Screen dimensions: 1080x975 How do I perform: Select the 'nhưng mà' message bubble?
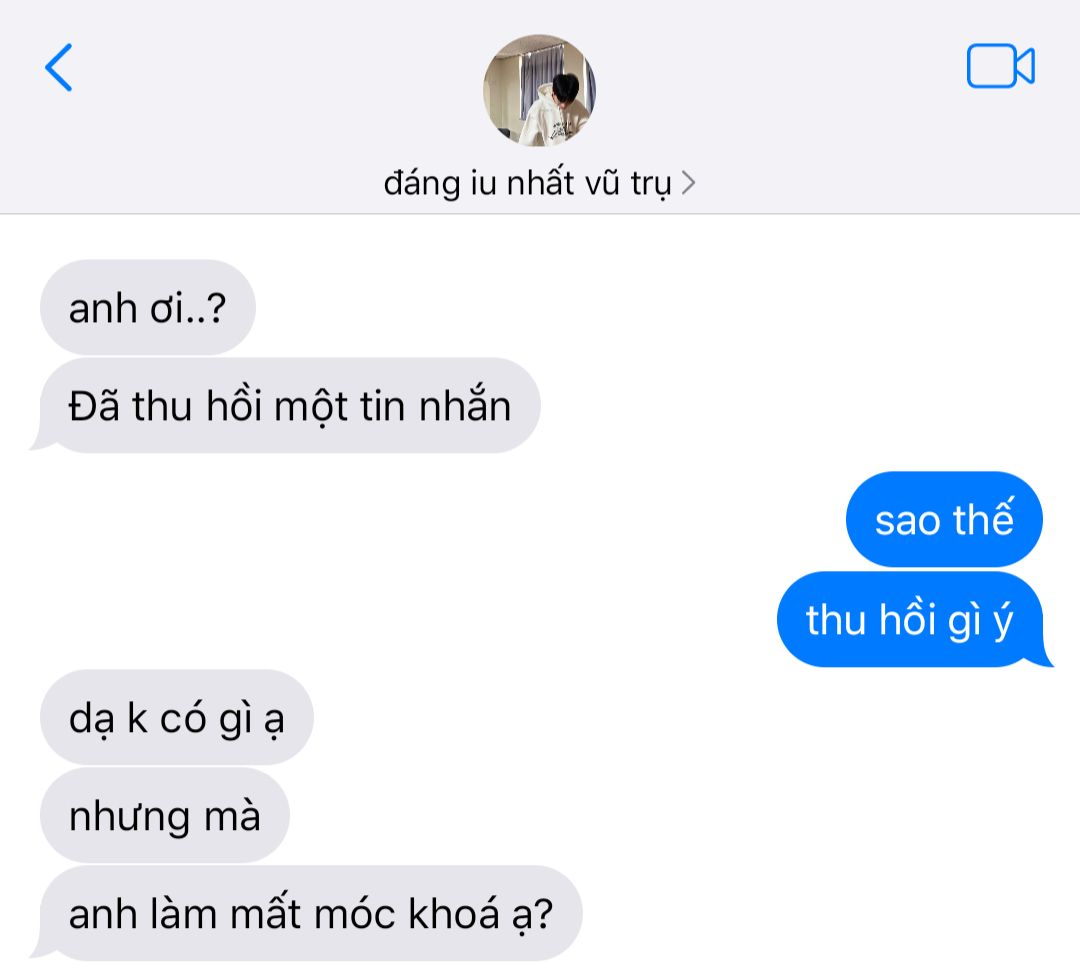[165, 816]
